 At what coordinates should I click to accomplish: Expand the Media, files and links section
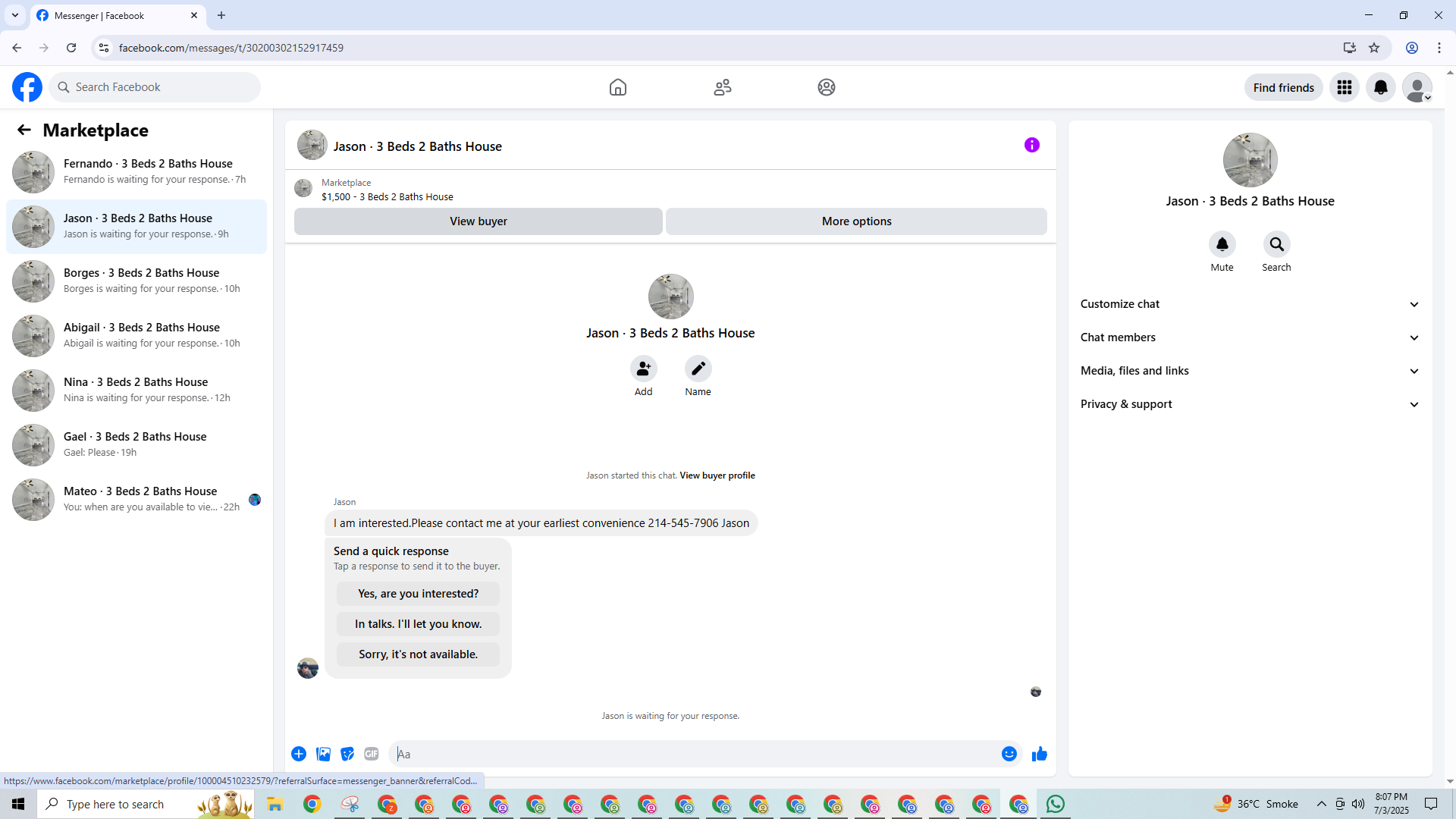click(x=1249, y=371)
